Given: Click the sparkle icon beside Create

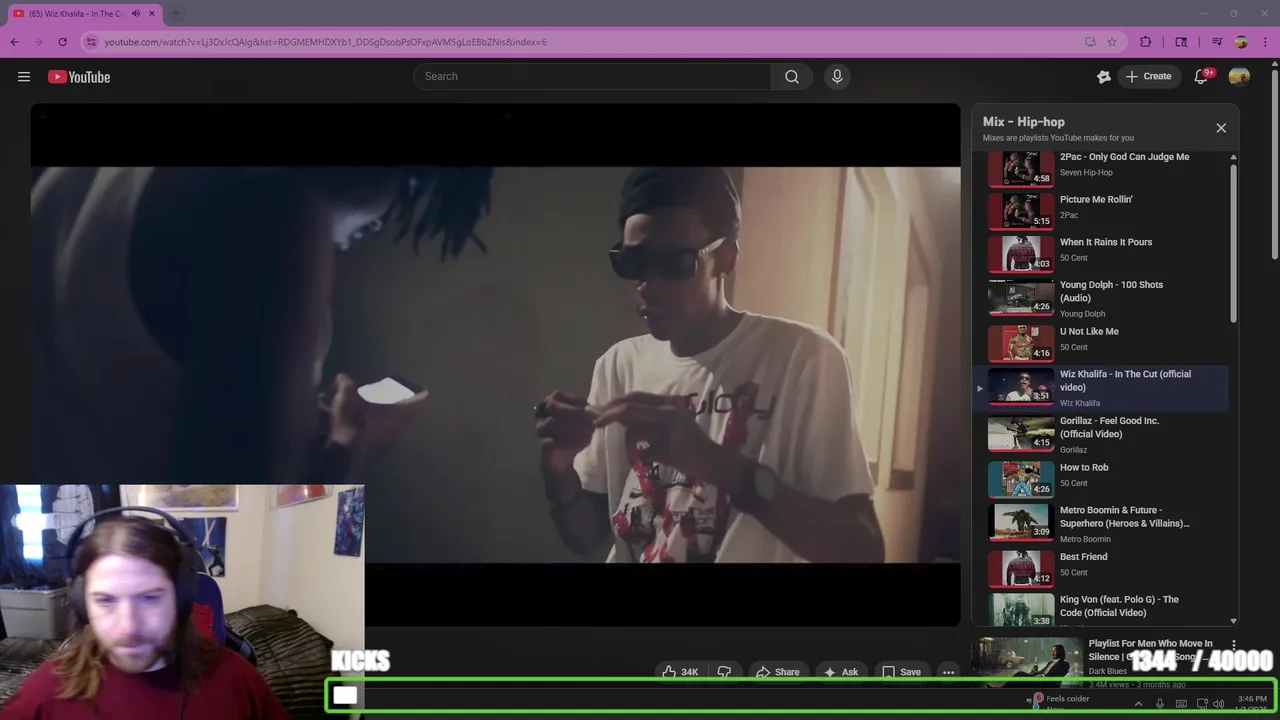Looking at the screenshot, I should click(x=1104, y=77).
